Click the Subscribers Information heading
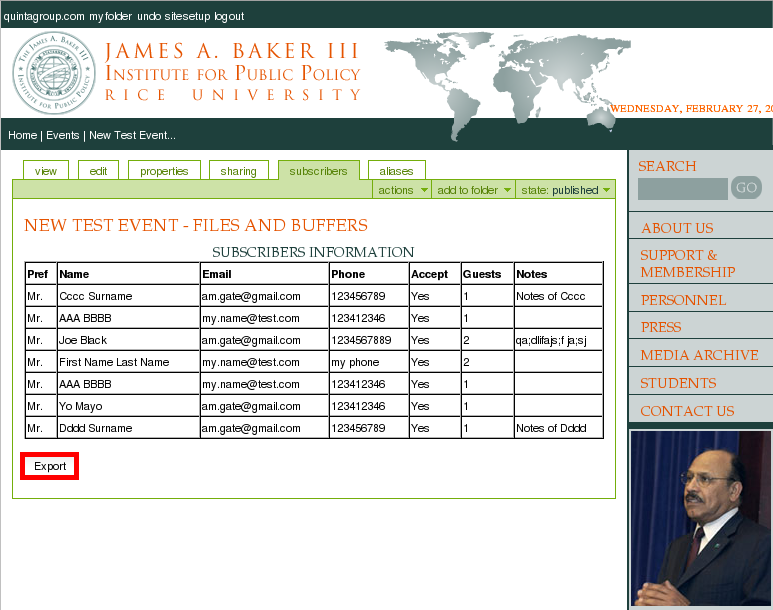 313,252
